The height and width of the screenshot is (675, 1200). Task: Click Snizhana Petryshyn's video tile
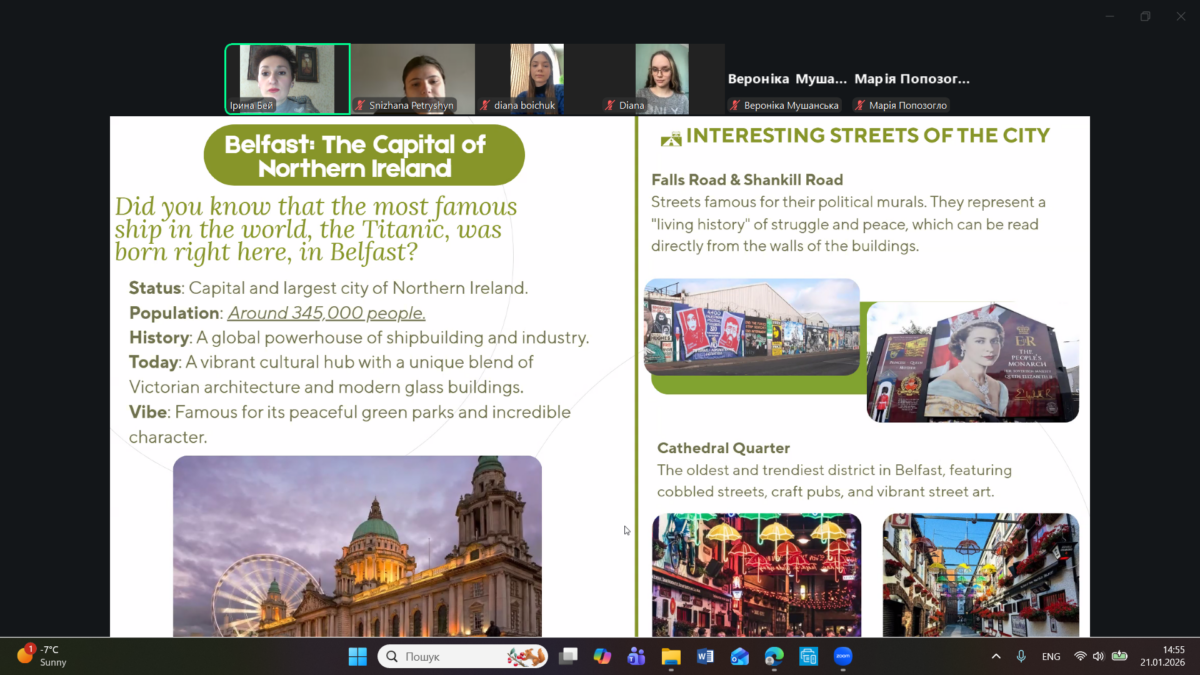[x=412, y=79]
